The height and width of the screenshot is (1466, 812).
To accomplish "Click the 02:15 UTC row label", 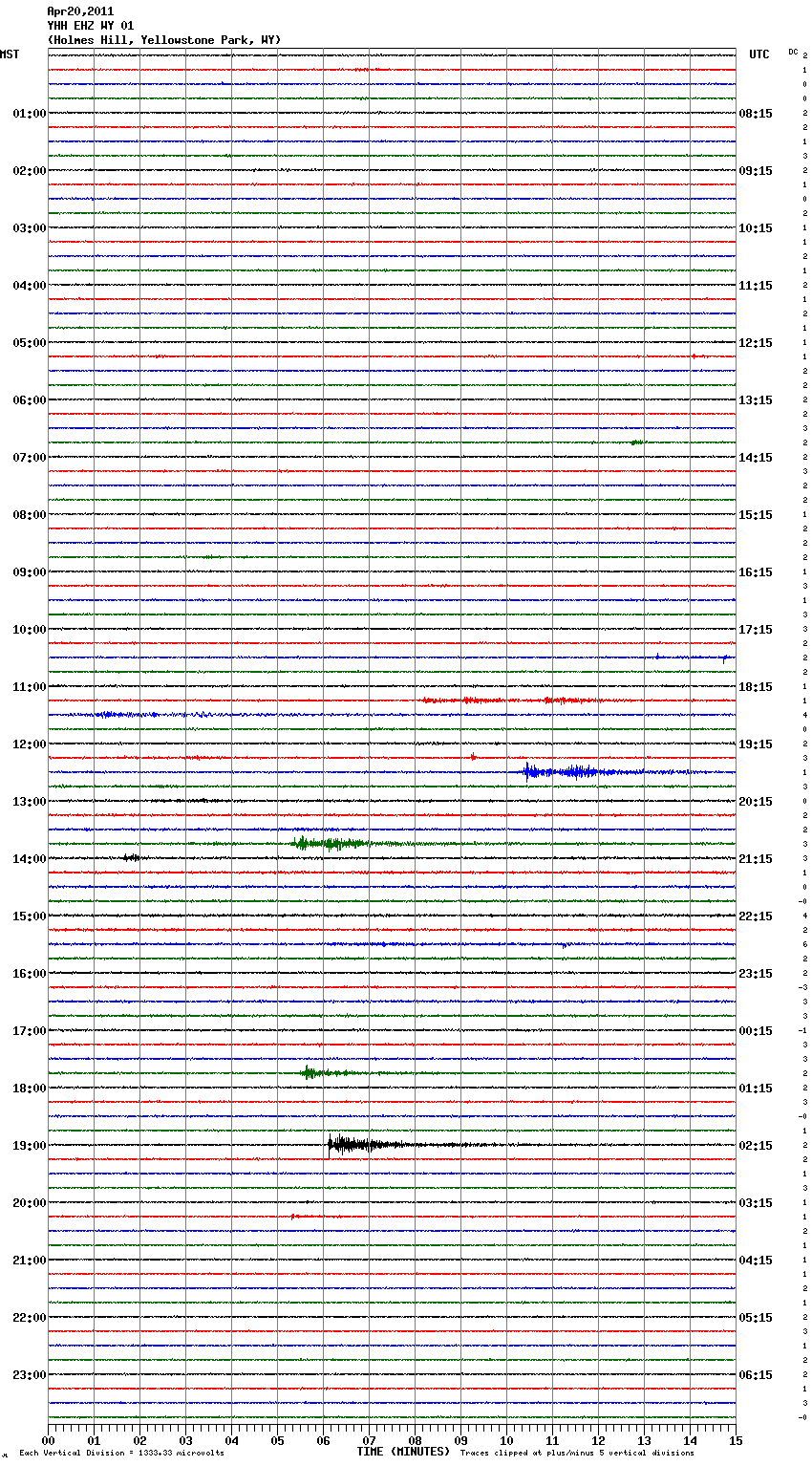I will (756, 1146).
